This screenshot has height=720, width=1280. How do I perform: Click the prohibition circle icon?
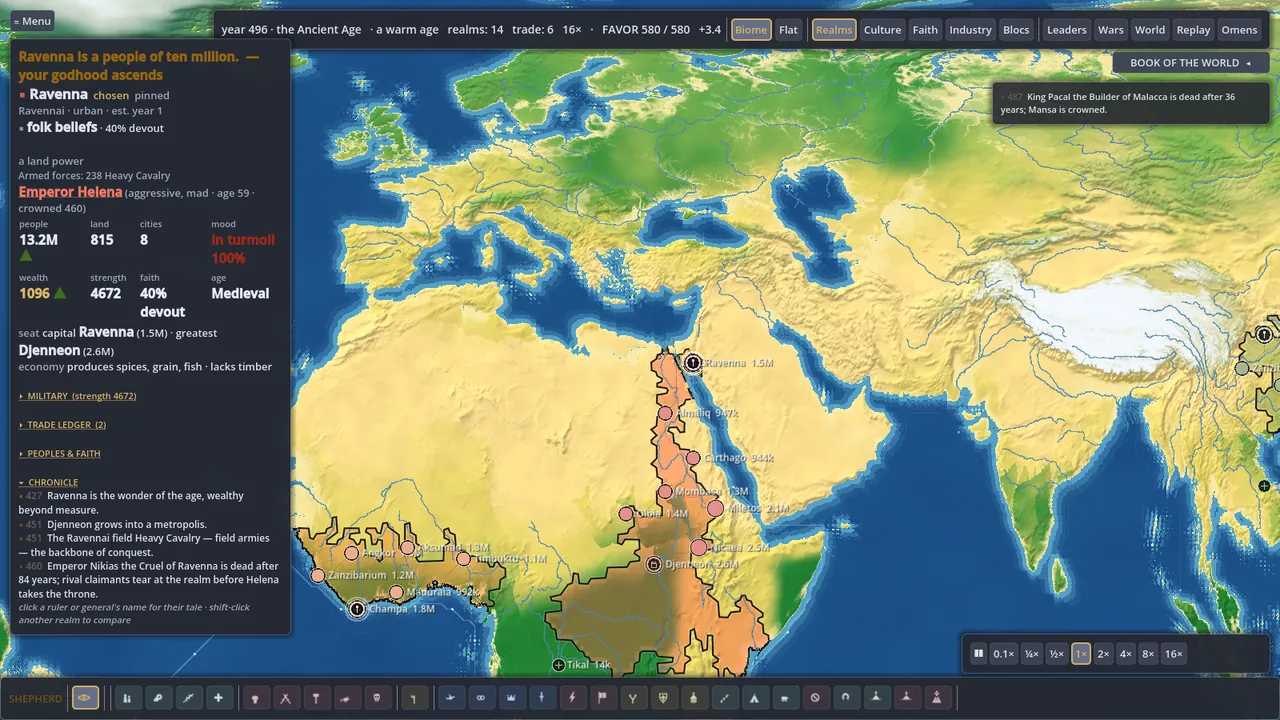(815, 698)
